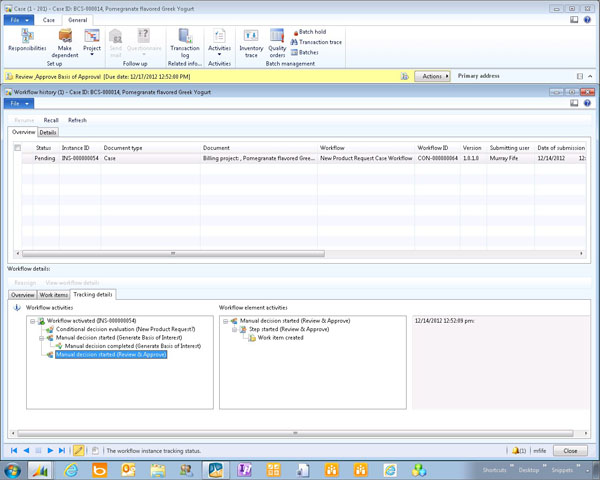Open the Work items tab
This screenshot has width=600, height=480.
tap(54, 295)
